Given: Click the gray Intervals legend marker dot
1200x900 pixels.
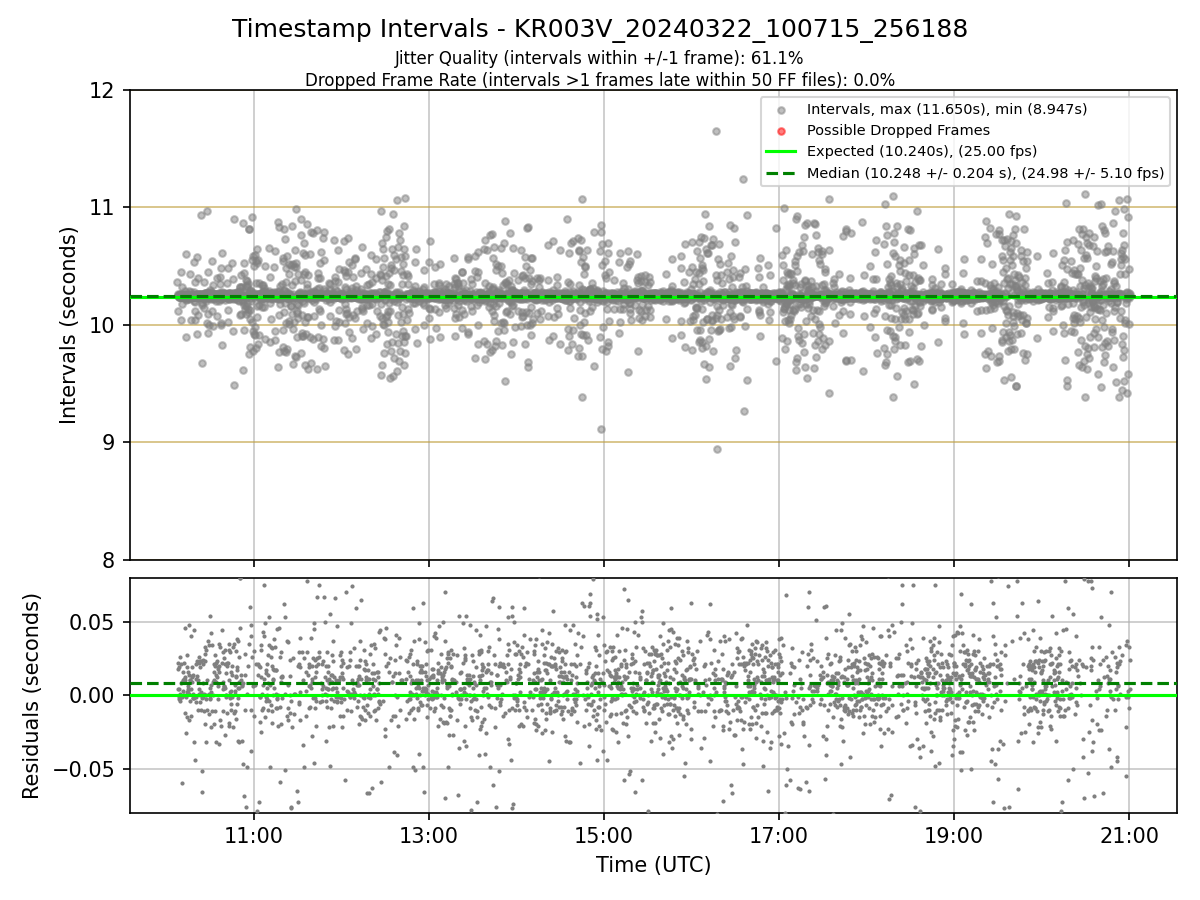Looking at the screenshot, I should pyautogui.click(x=781, y=109).
